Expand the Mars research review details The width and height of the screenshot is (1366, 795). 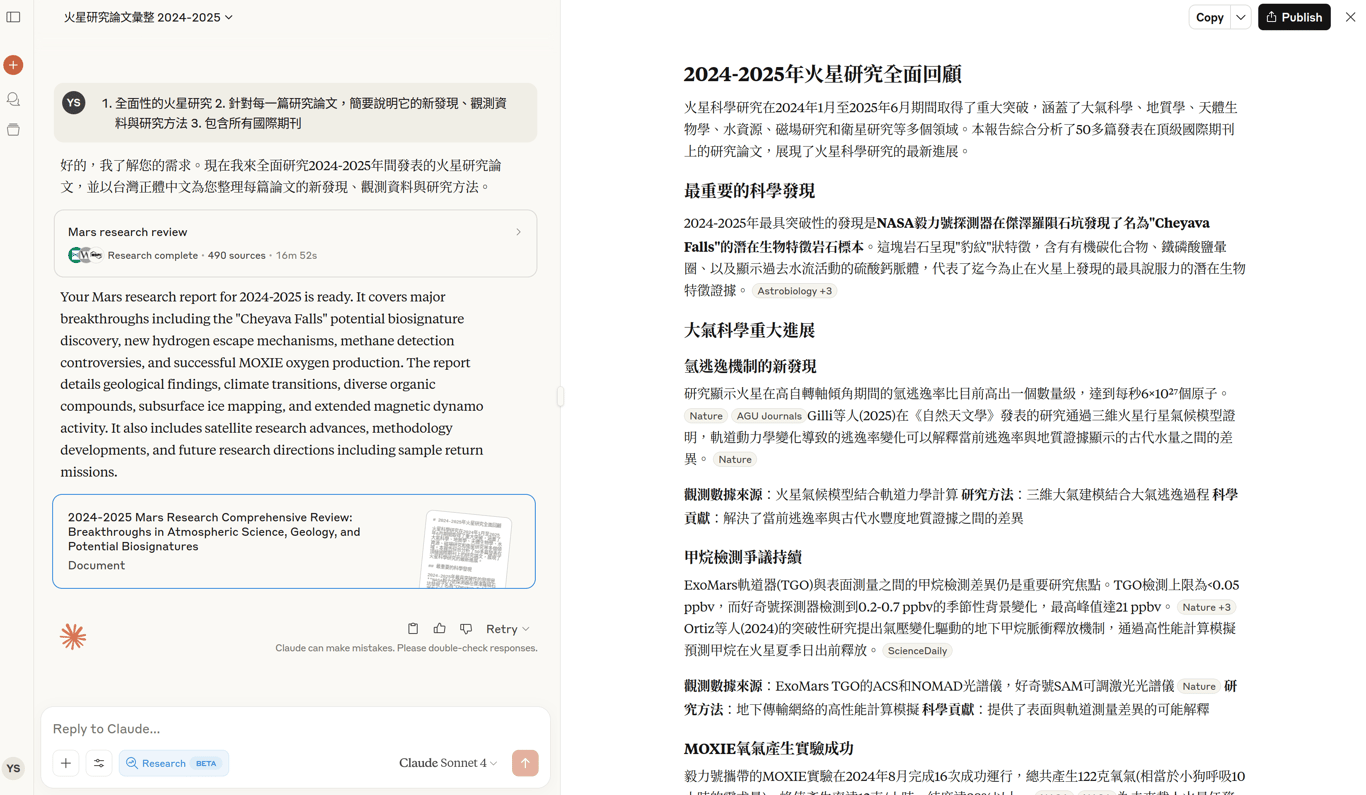coord(295,243)
